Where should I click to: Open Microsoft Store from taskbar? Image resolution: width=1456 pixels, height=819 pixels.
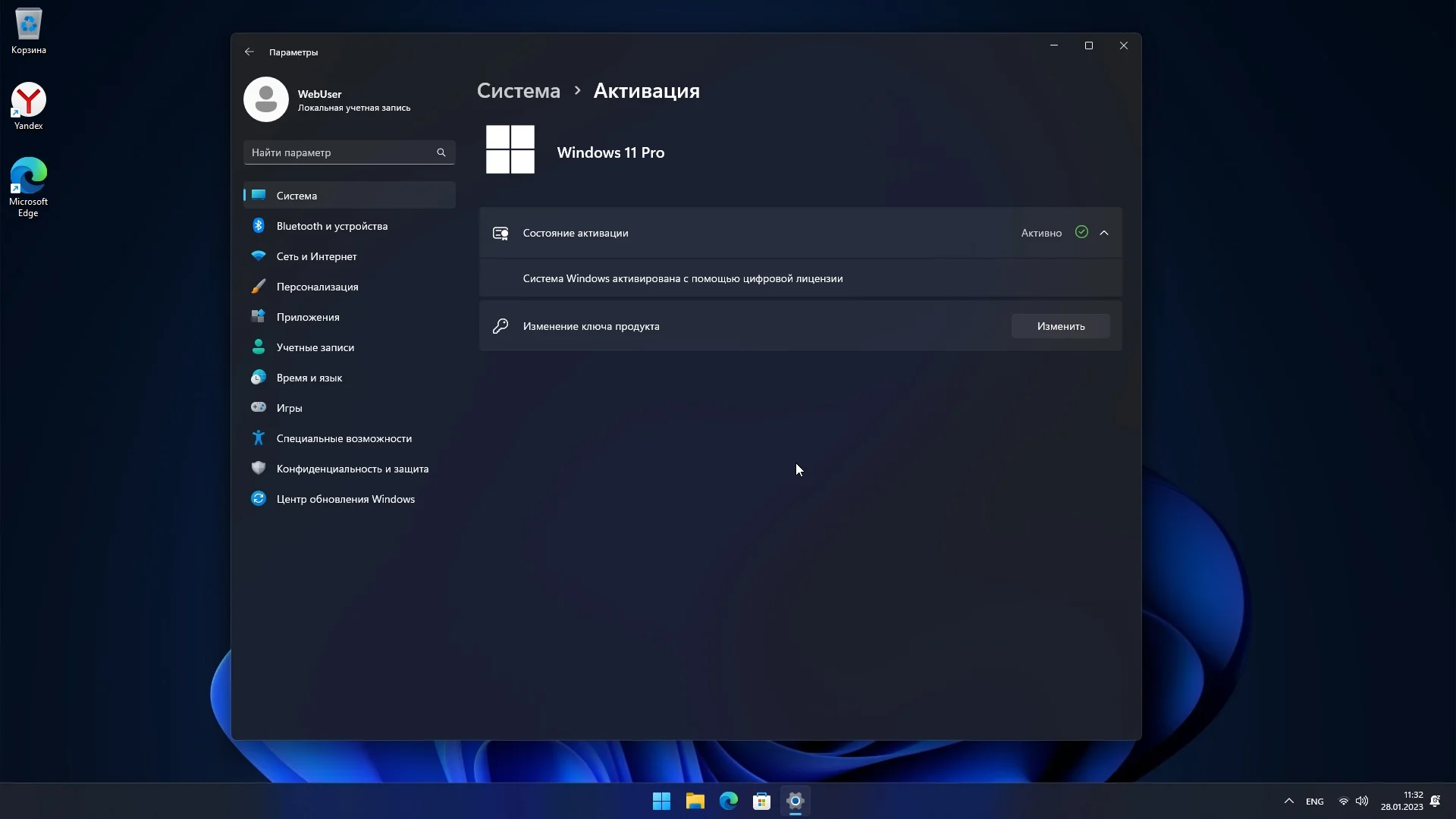click(761, 801)
